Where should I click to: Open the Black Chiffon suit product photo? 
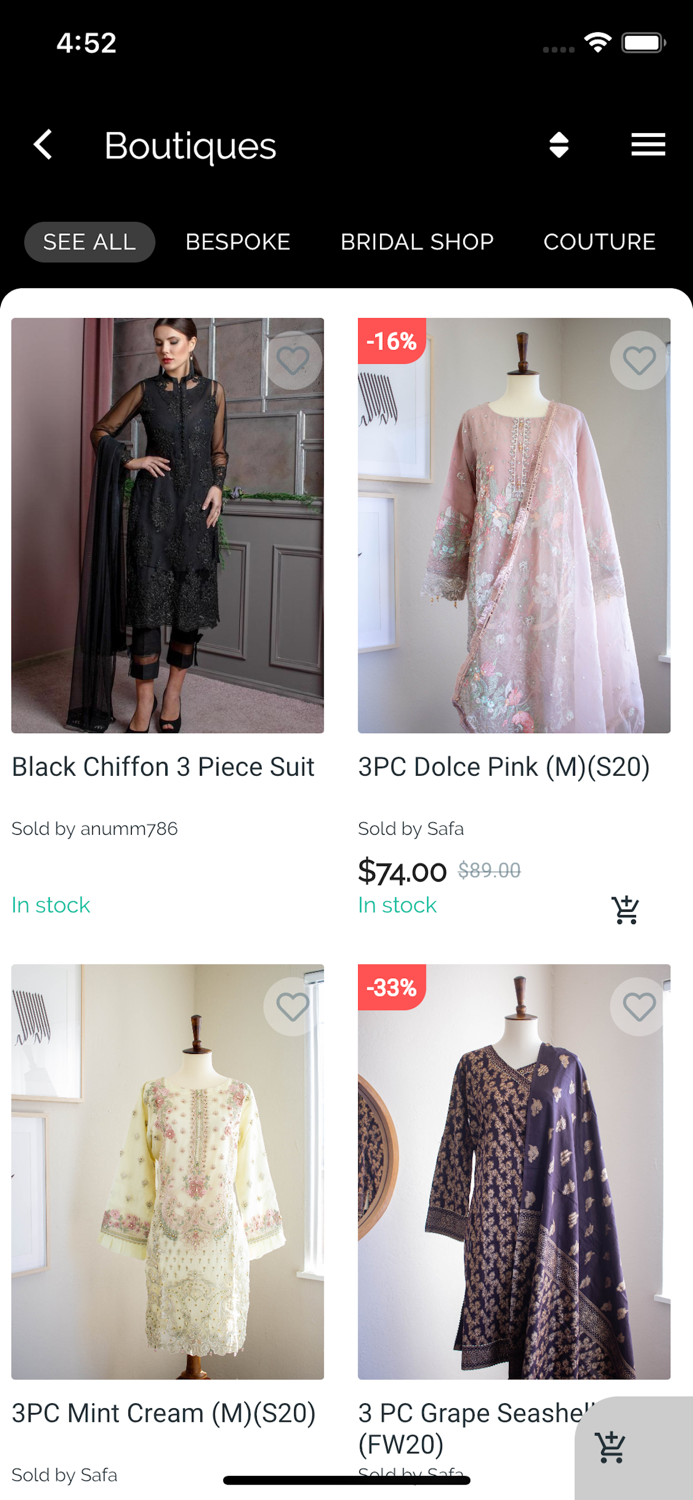click(x=167, y=540)
